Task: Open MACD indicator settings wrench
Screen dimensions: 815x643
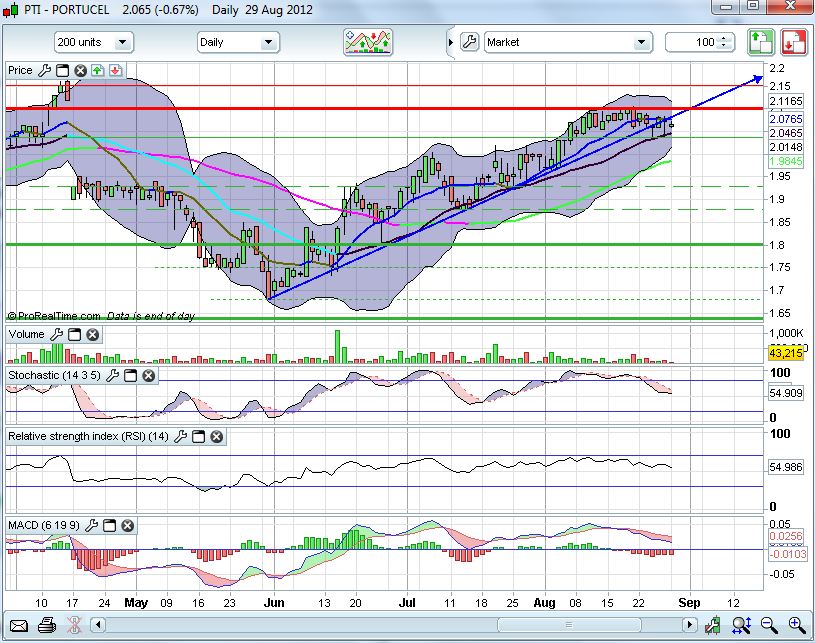Action: [91, 526]
